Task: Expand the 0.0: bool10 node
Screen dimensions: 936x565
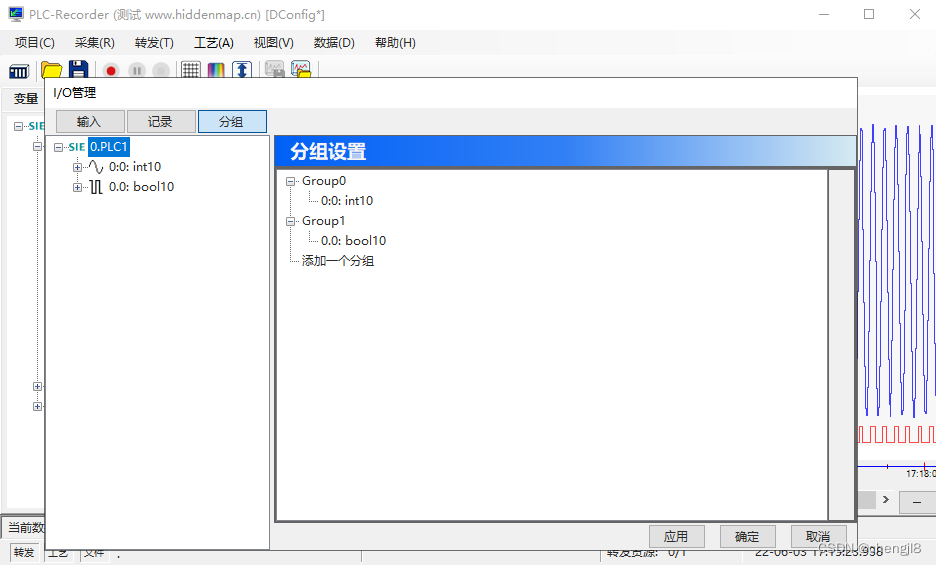Action: tap(78, 188)
